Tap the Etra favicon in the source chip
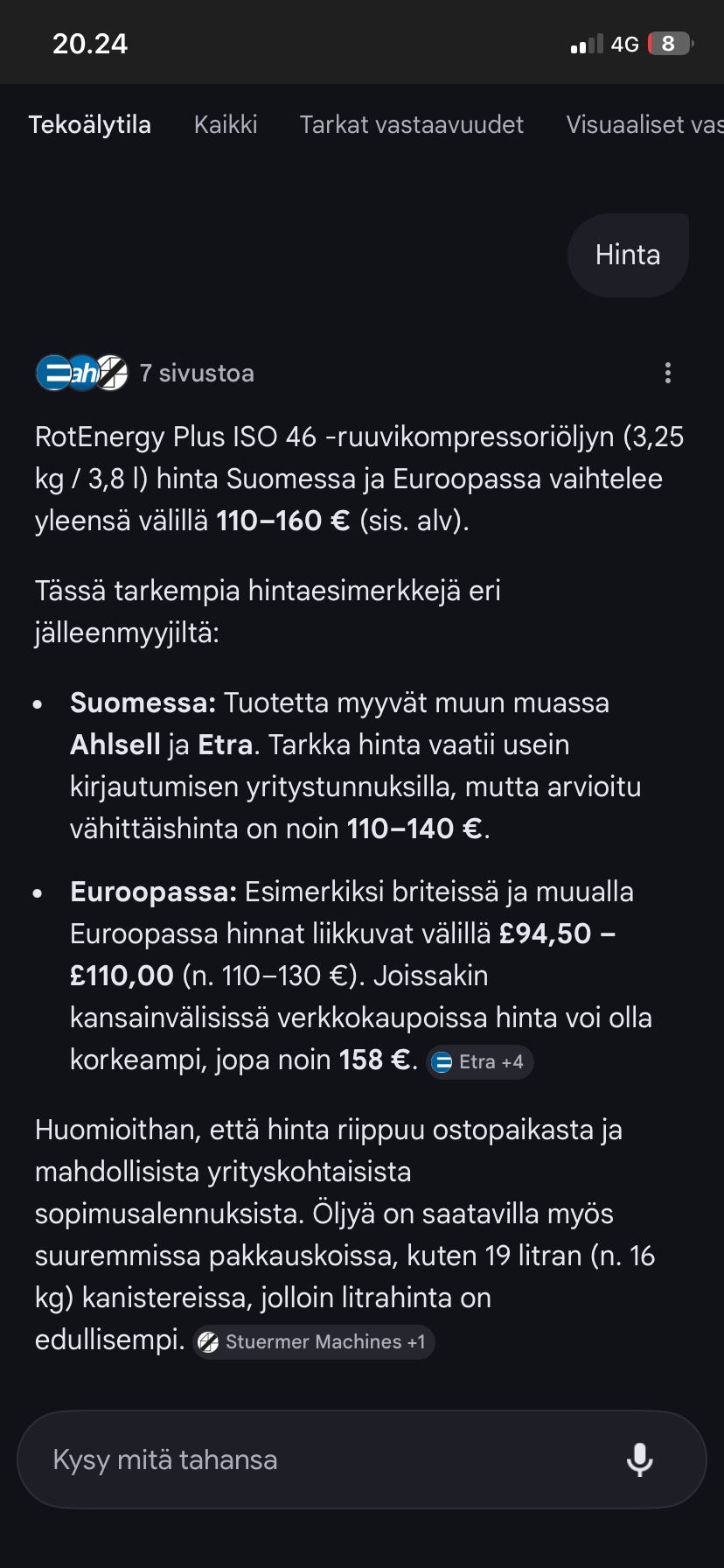Image resolution: width=724 pixels, height=1568 pixels. click(444, 1061)
